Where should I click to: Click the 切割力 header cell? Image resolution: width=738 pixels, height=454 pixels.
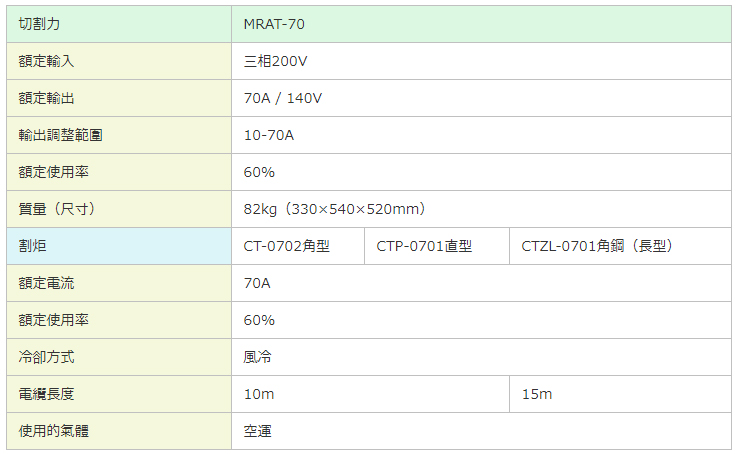coord(40,24)
